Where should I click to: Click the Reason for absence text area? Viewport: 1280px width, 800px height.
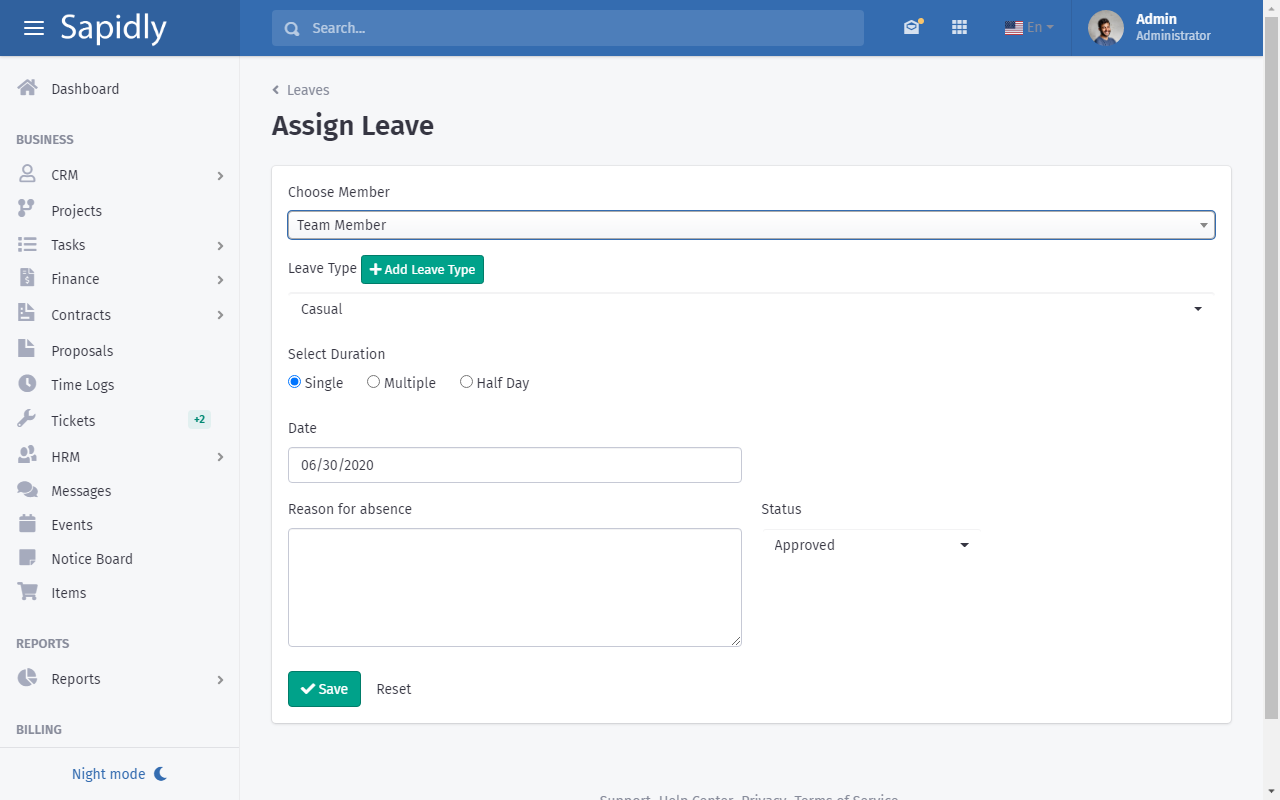click(x=514, y=587)
